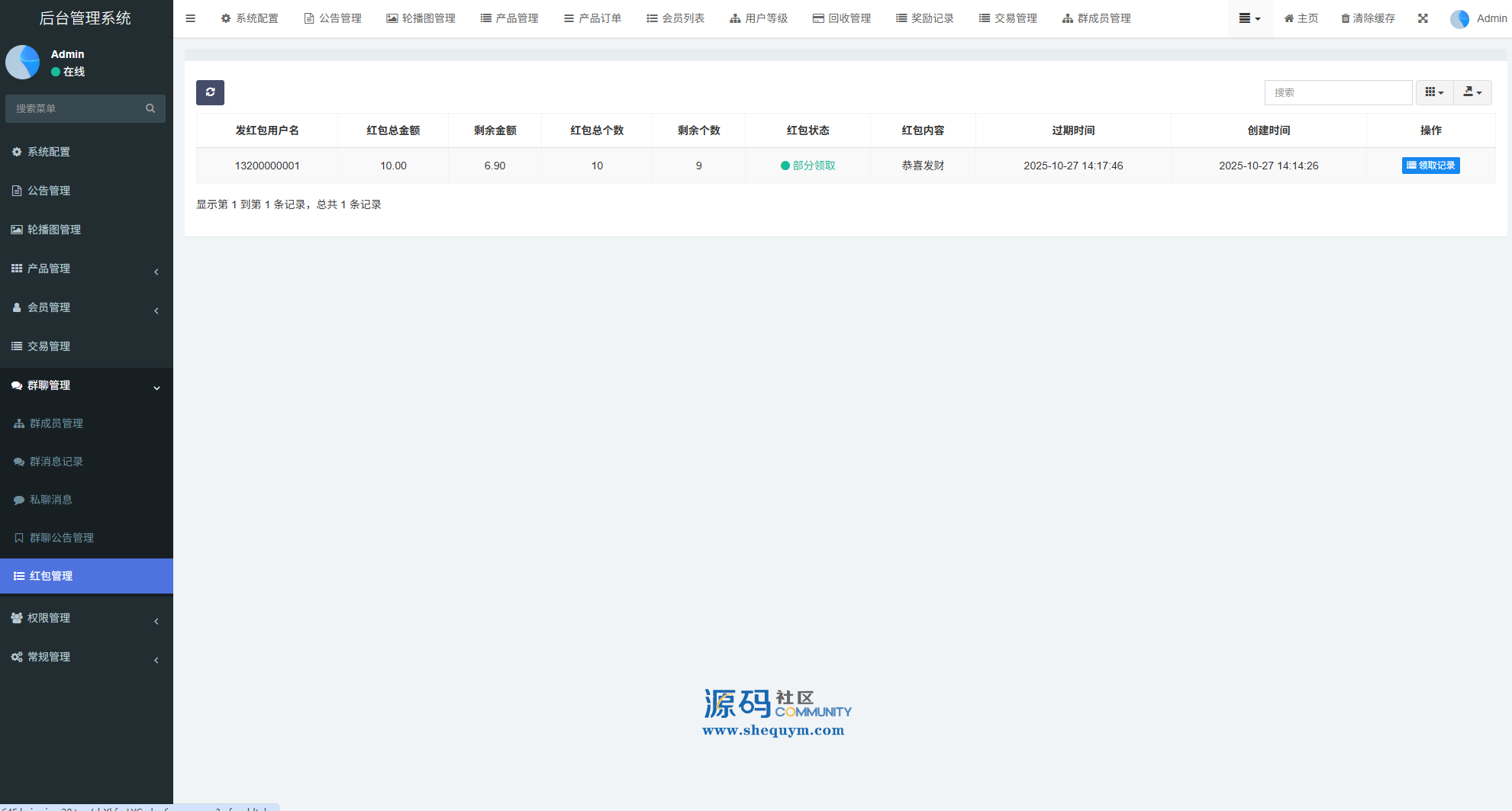1512x811 pixels.
Task: Open the export data dropdown
Action: [1472, 92]
